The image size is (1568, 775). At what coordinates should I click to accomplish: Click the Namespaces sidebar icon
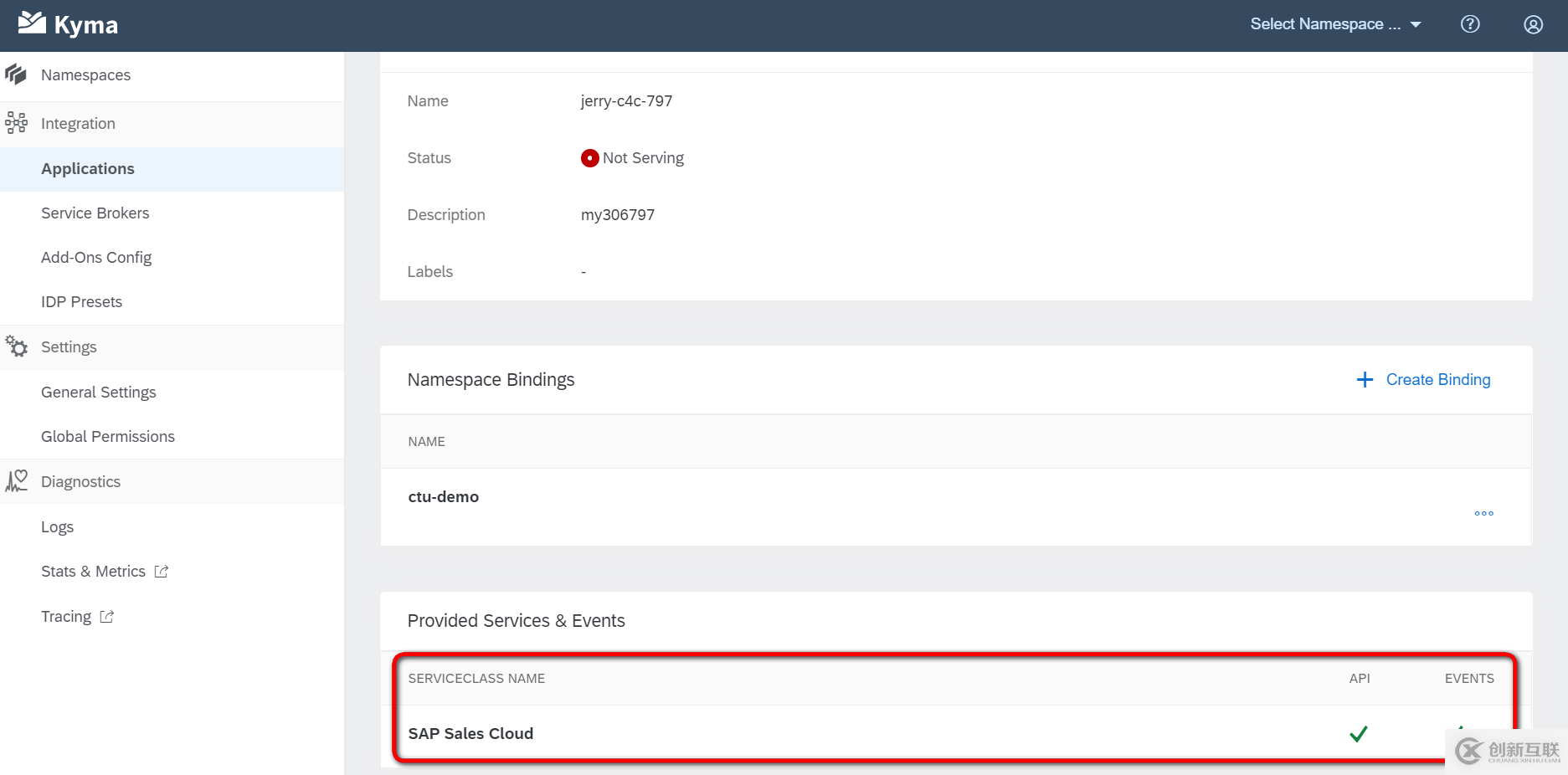[x=15, y=74]
